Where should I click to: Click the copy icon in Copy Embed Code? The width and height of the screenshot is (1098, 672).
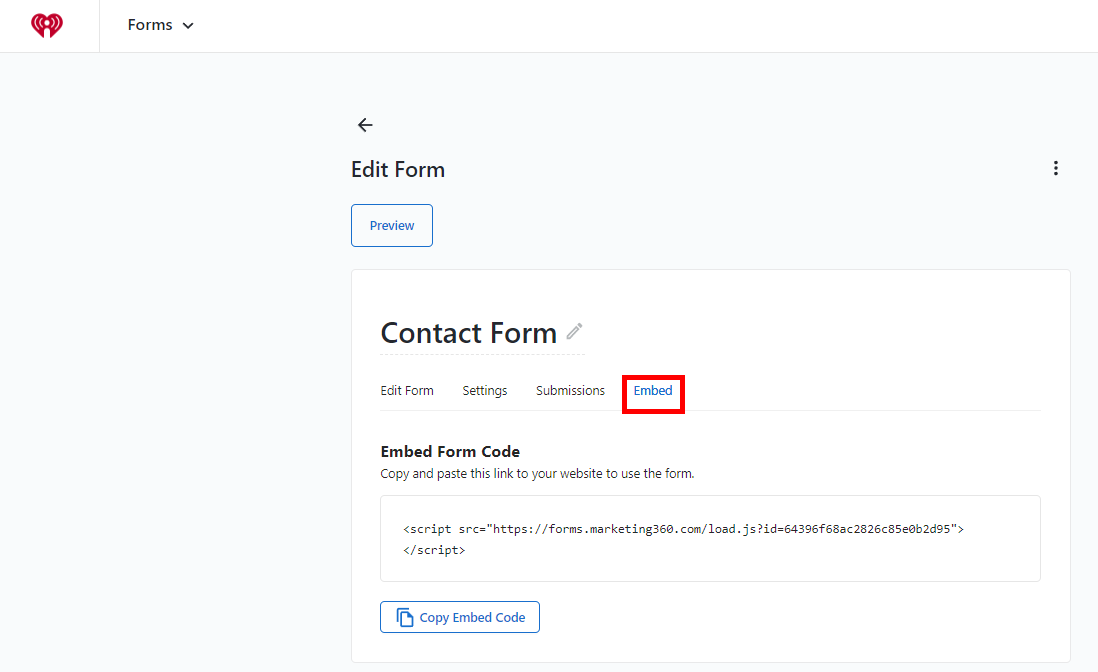point(405,617)
